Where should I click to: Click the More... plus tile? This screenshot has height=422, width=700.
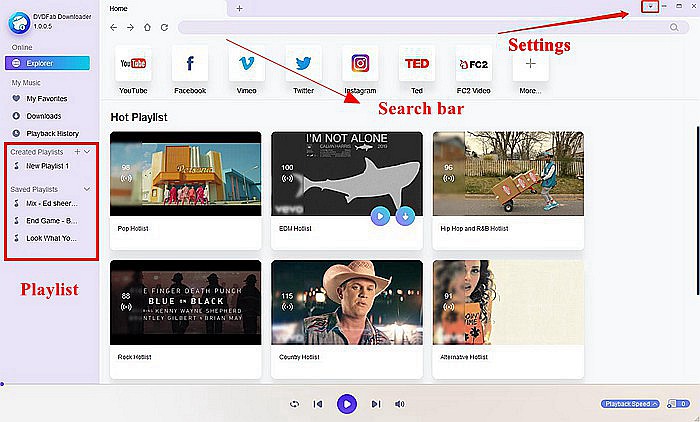[530, 63]
